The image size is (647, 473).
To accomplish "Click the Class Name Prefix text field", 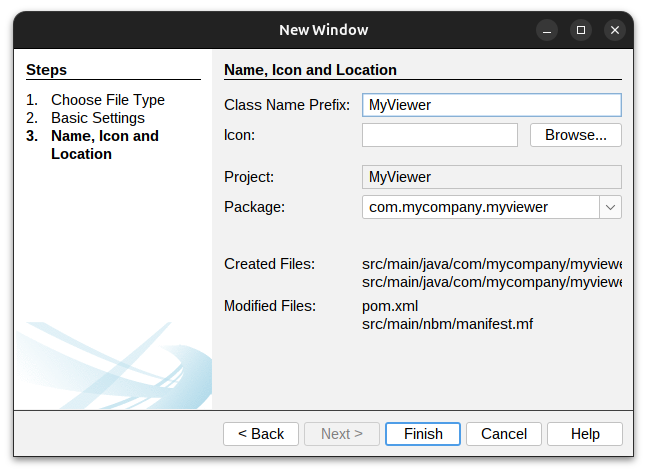I will pyautogui.click(x=491, y=105).
